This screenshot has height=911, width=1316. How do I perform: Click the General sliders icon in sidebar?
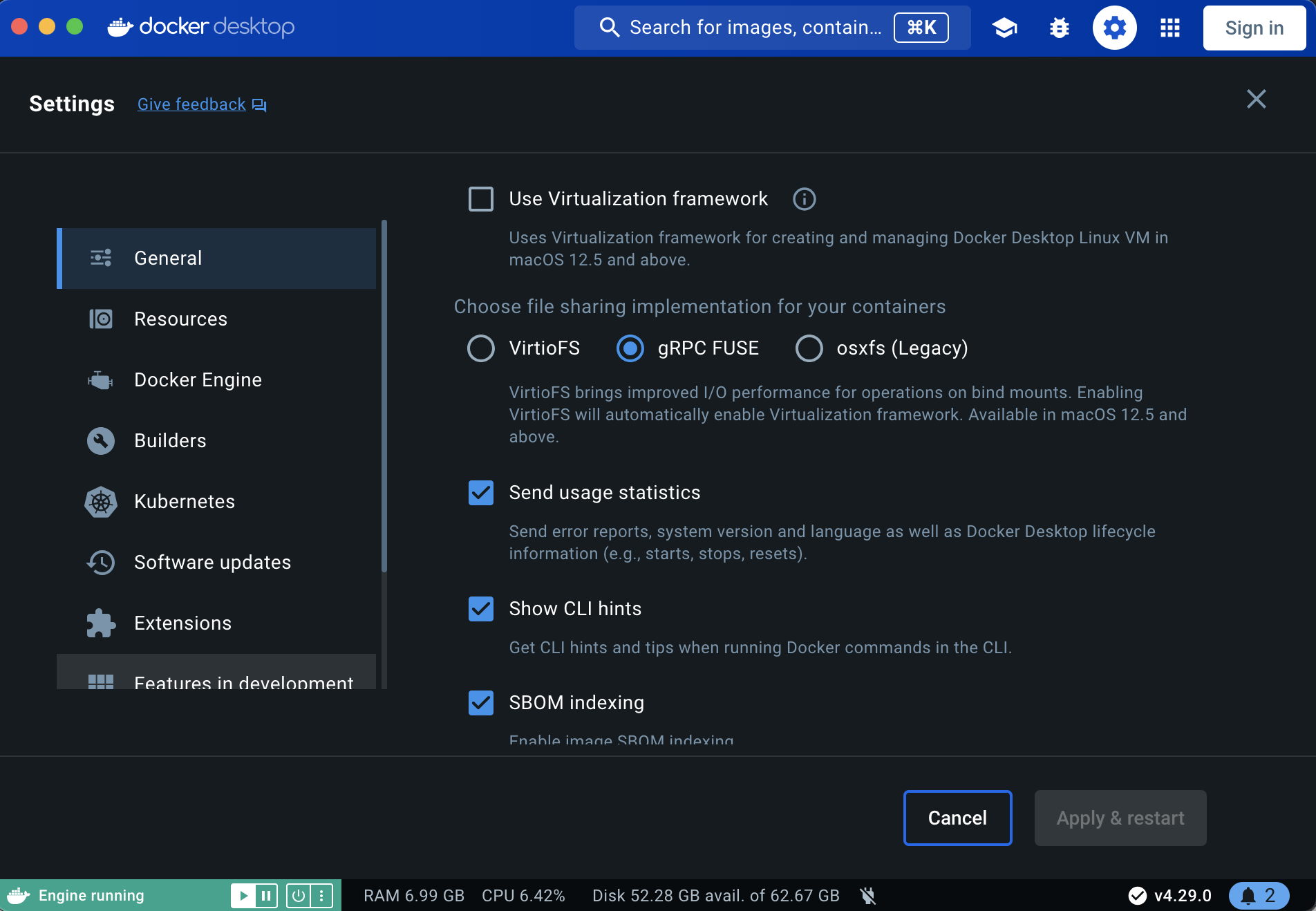coord(101,258)
